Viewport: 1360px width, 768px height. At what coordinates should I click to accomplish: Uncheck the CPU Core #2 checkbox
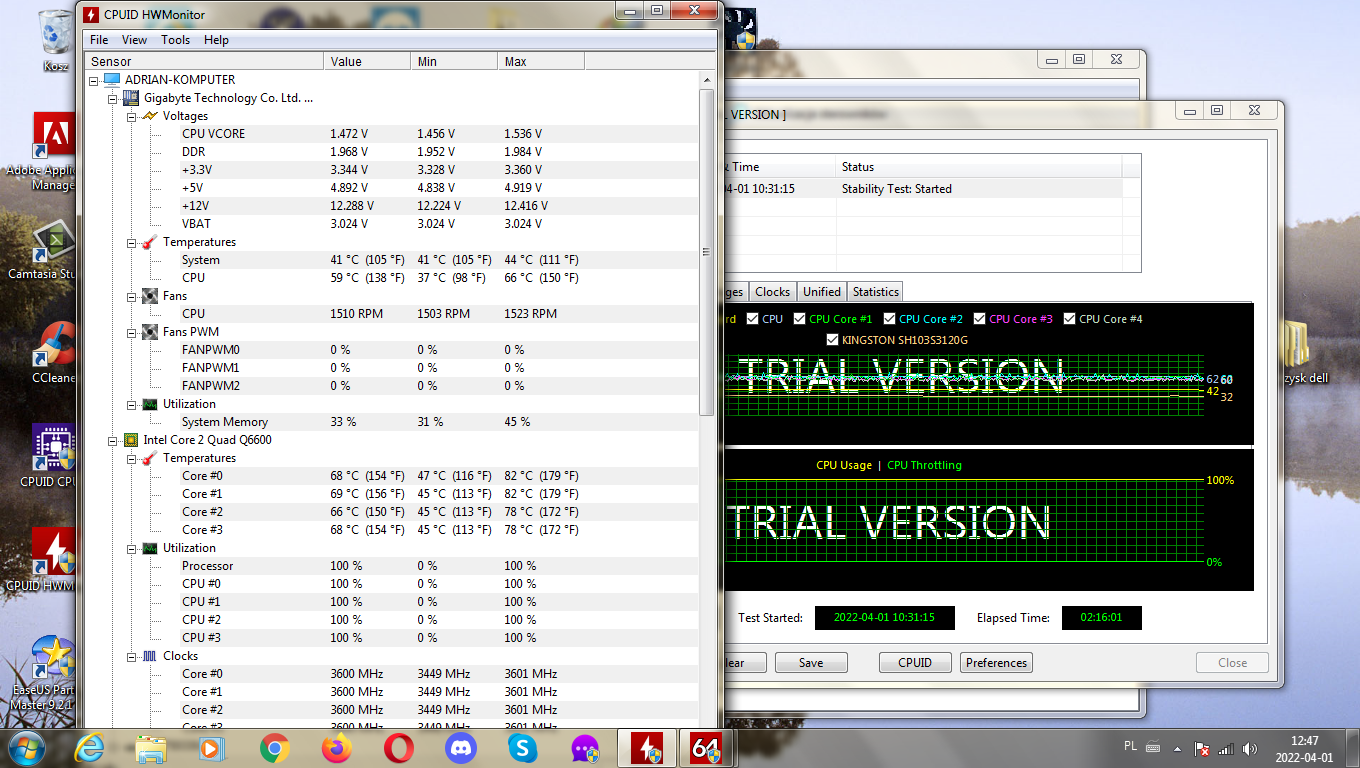click(x=890, y=319)
